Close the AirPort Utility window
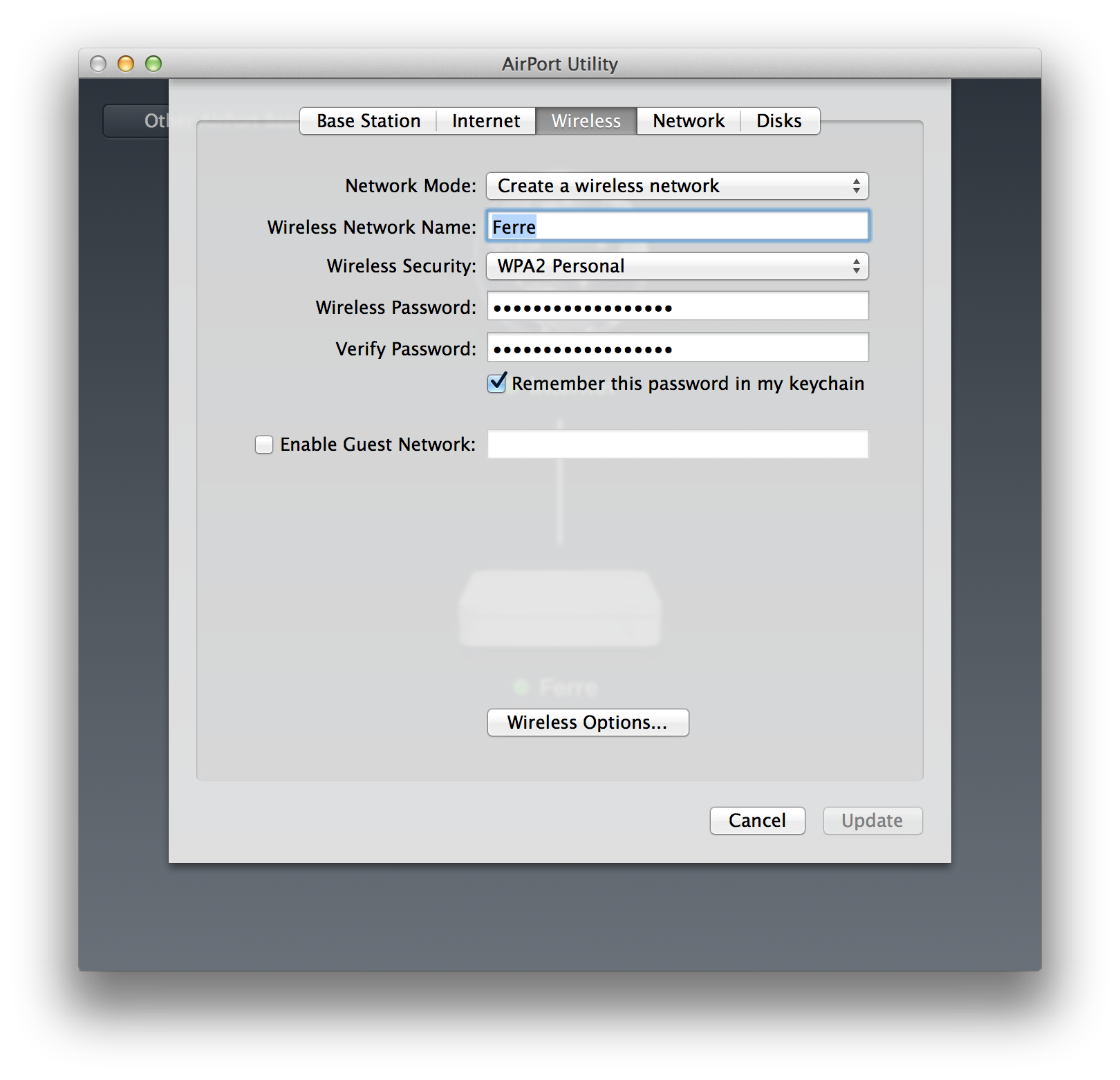1120x1080 pixels. 98,64
